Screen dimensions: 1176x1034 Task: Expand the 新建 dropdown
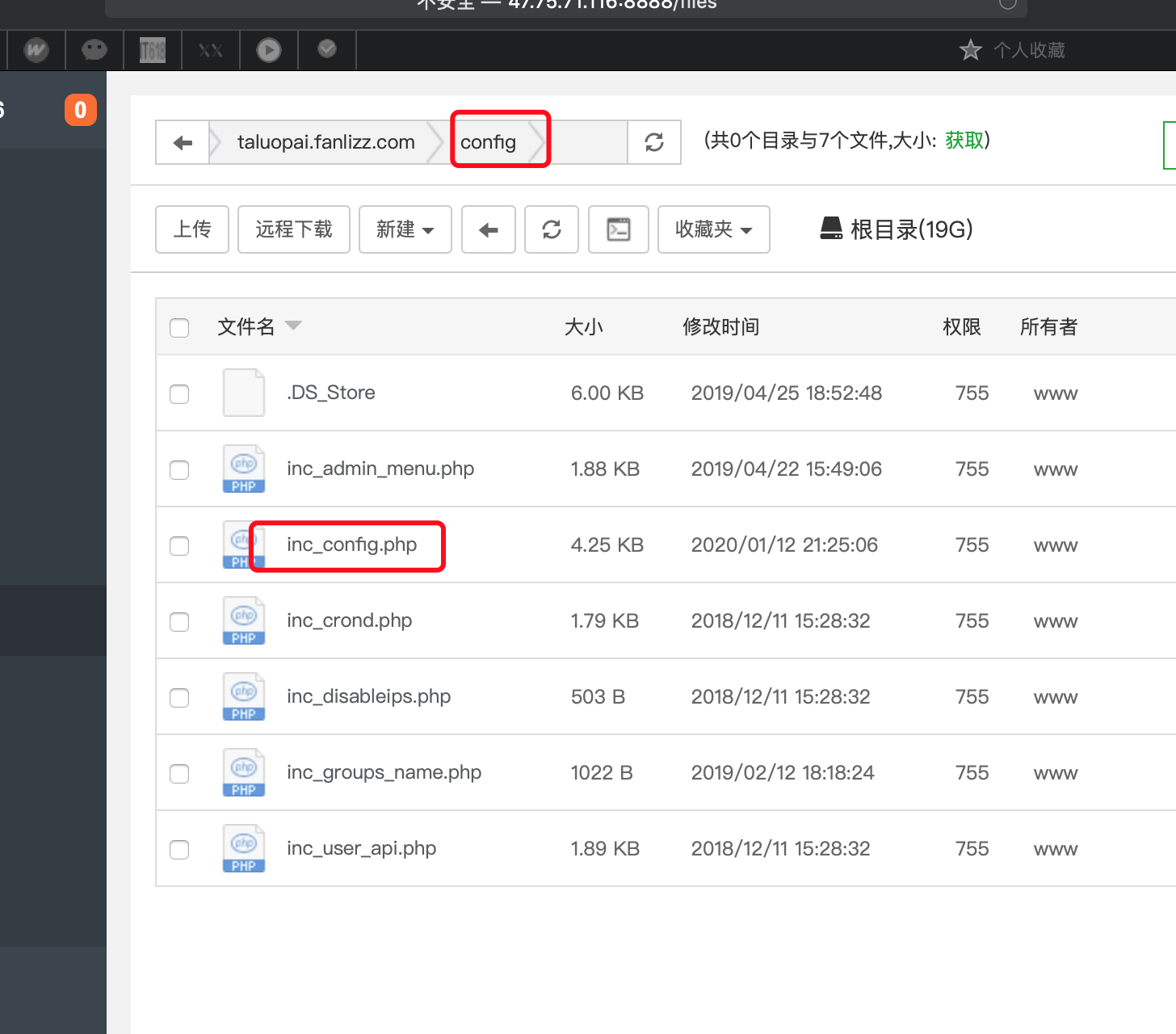(x=405, y=230)
